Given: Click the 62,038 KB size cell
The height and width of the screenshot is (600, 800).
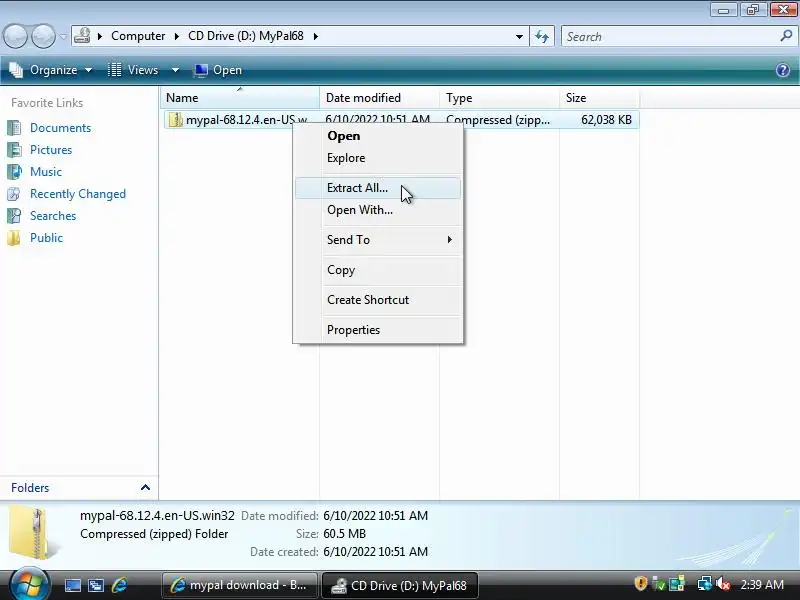Looking at the screenshot, I should [606, 120].
